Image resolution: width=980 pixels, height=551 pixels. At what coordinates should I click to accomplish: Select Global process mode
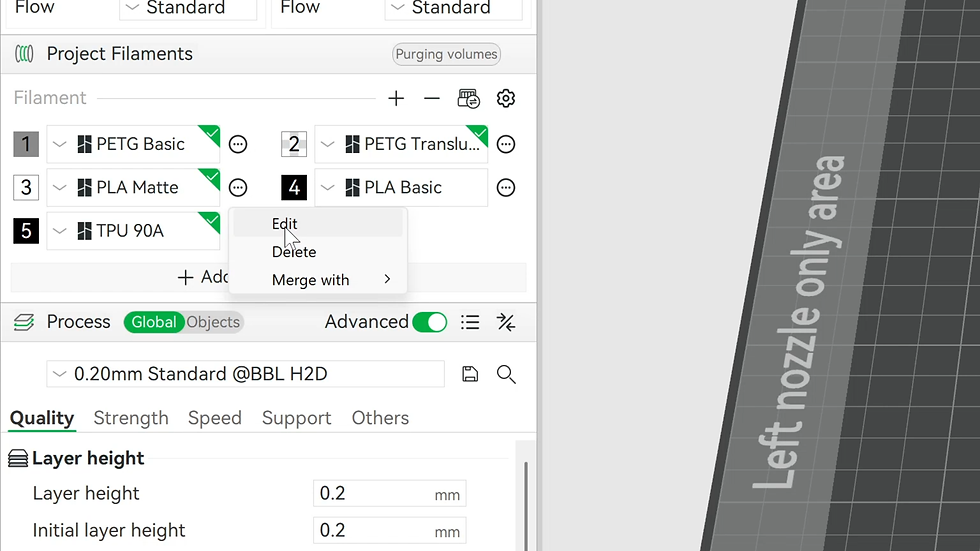point(154,322)
